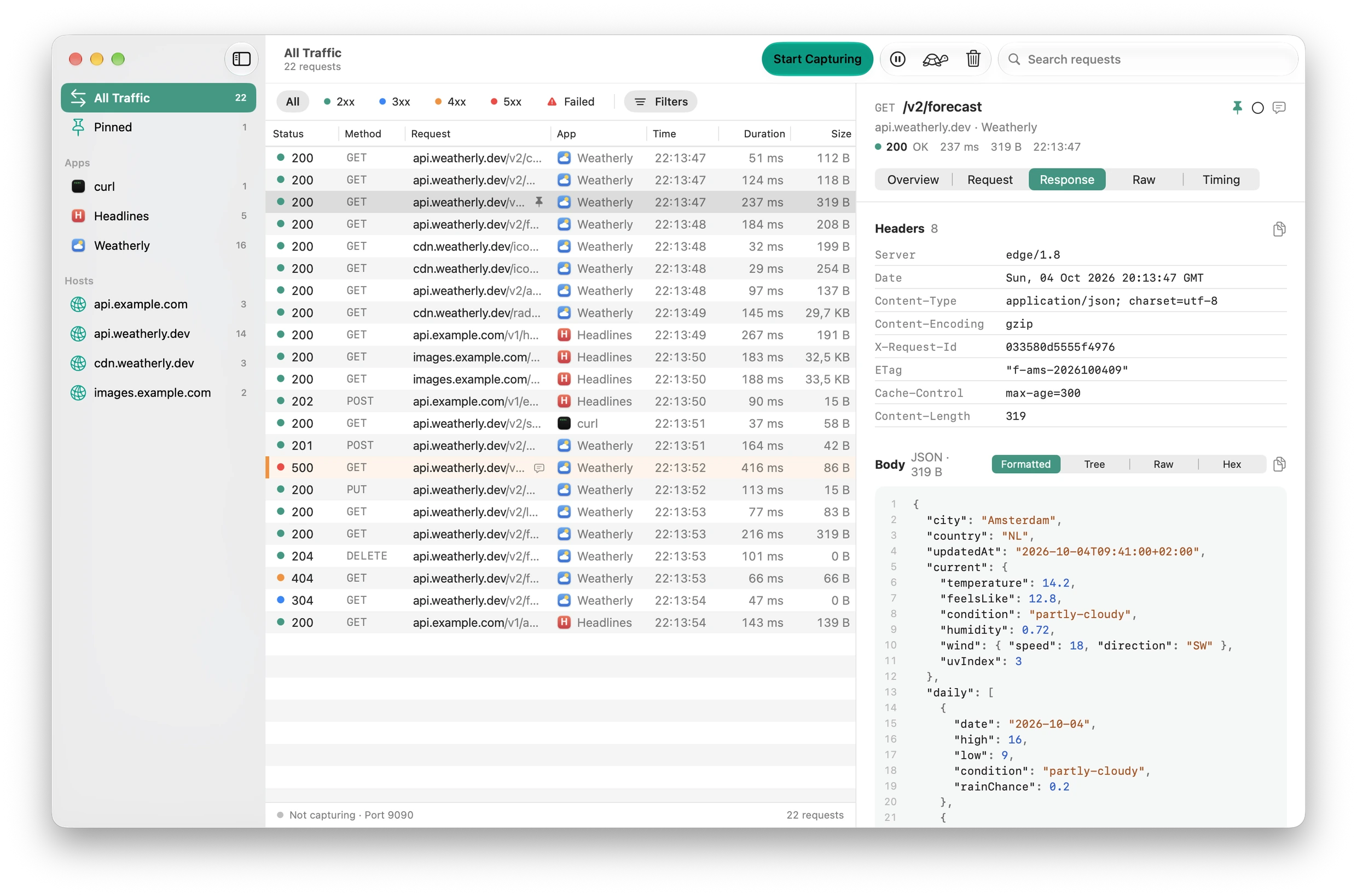This screenshot has height=896, width=1357.
Task: Select the curl app in sidebar
Action: click(x=158, y=187)
